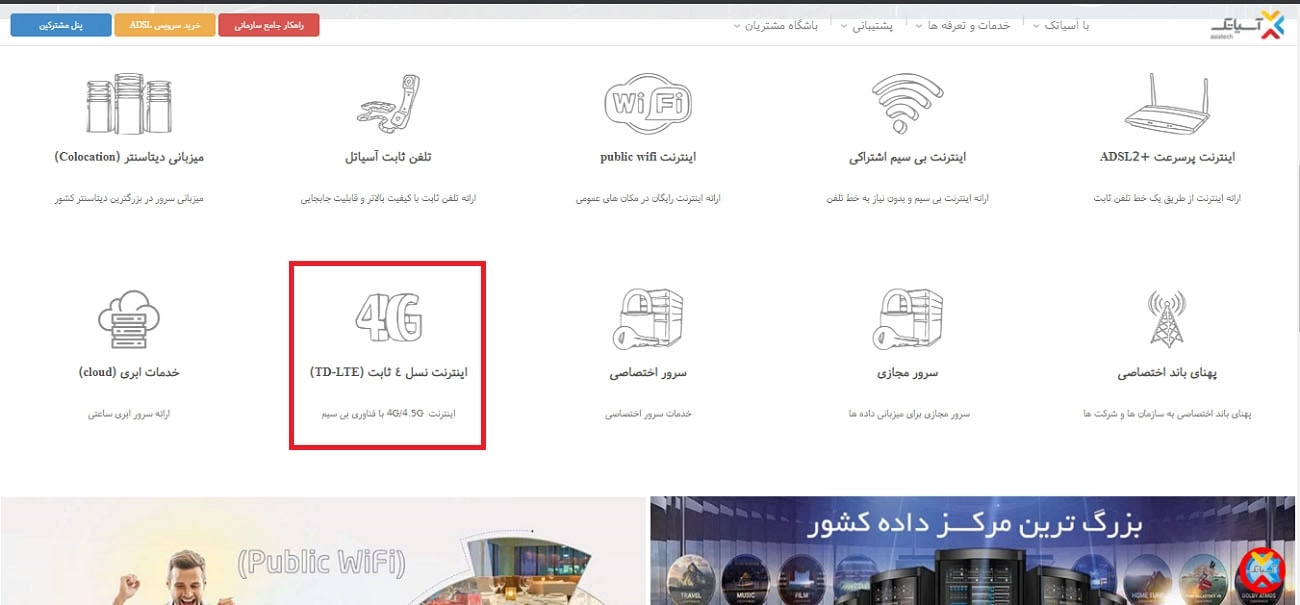Click the dedicated server padlock icon
Image resolution: width=1300 pixels, height=605 pixels.
click(648, 316)
